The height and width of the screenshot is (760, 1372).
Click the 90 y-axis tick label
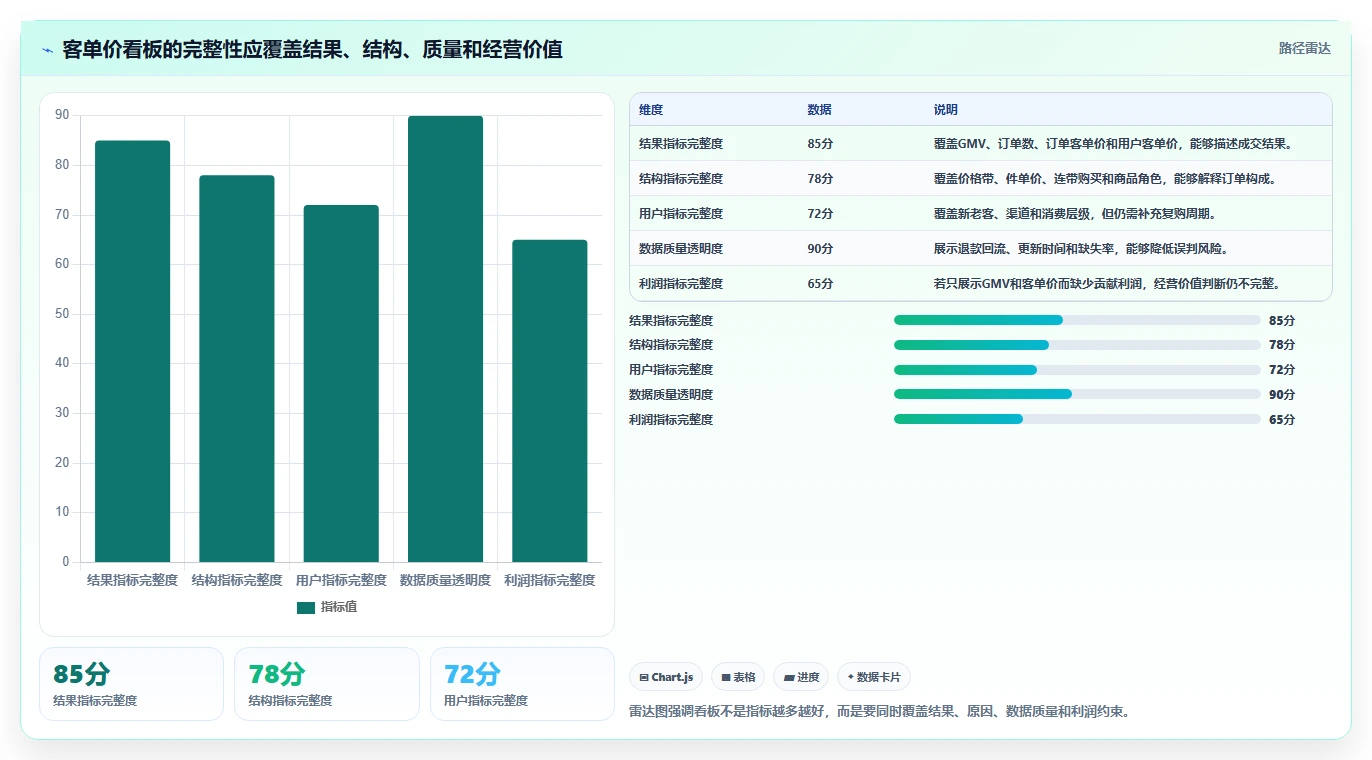(x=62, y=116)
